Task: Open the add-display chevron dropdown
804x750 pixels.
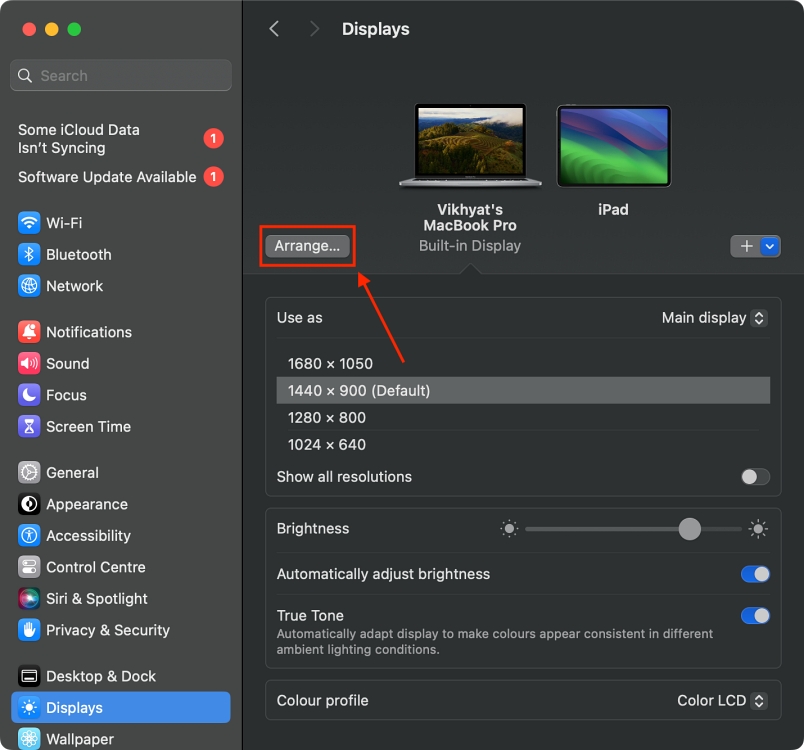Action: [770, 246]
